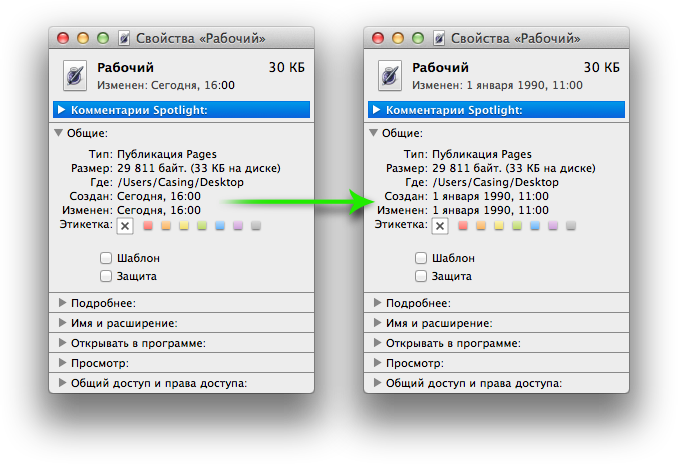Viewport: 678px width, 464px height.
Task: Choose the purple label in right window
Action: 553,225
